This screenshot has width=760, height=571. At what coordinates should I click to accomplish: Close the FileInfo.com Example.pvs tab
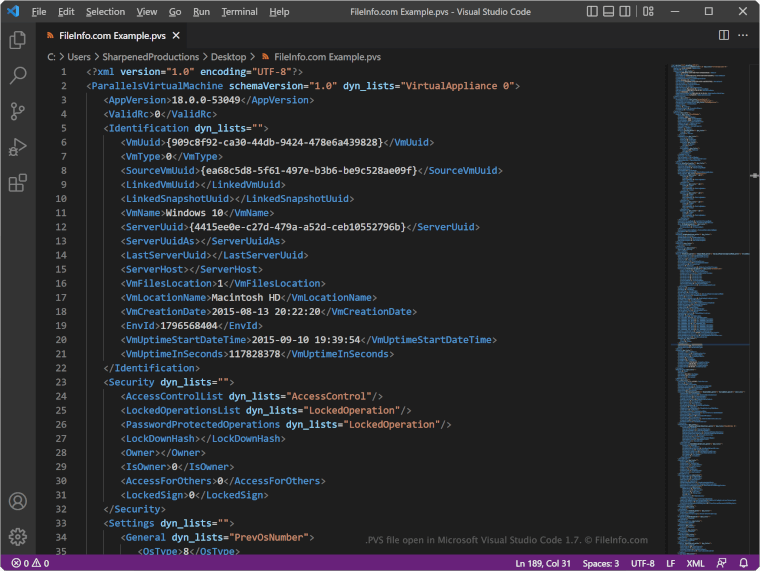[x=175, y=35]
